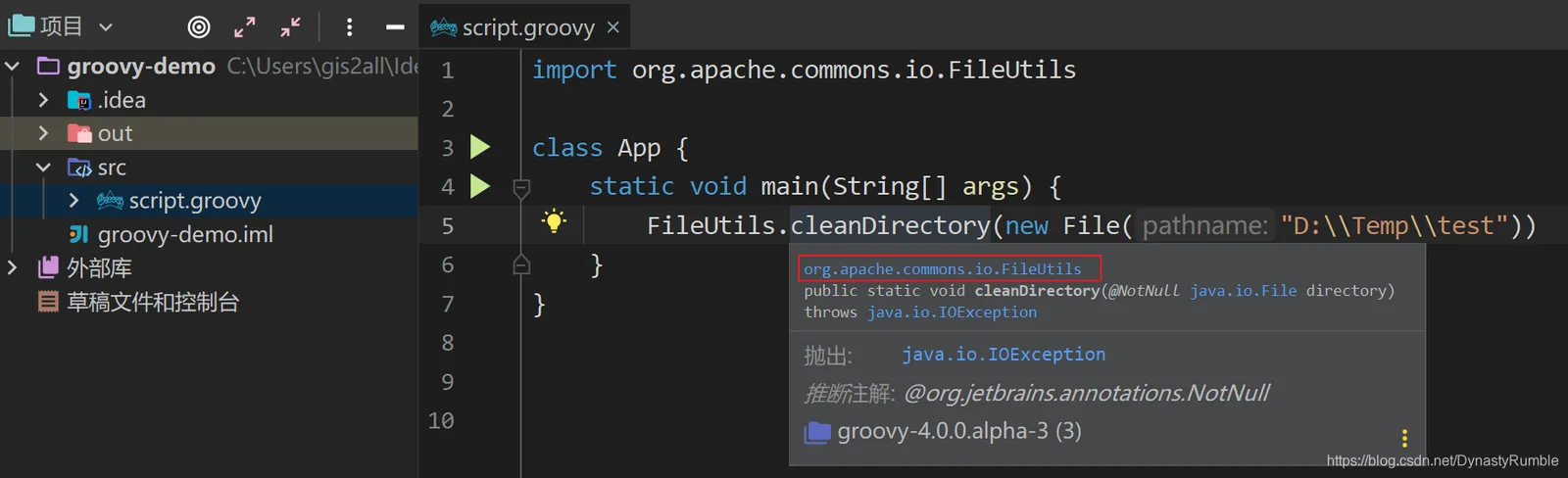Run class App using gutter arrow

point(480,147)
